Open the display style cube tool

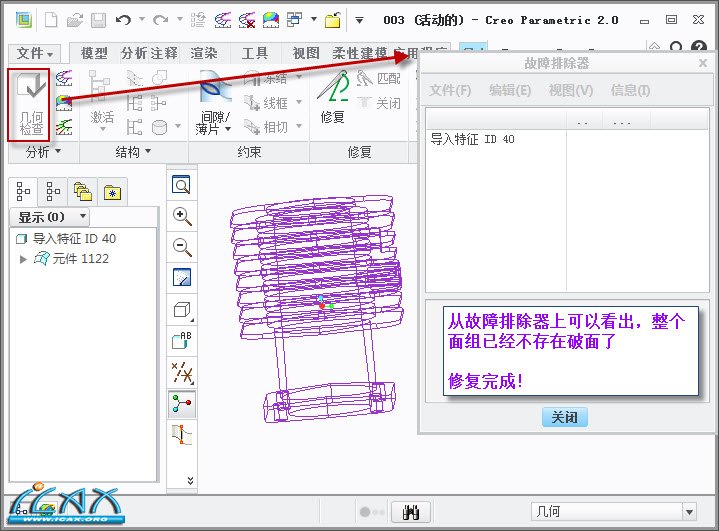point(182,309)
